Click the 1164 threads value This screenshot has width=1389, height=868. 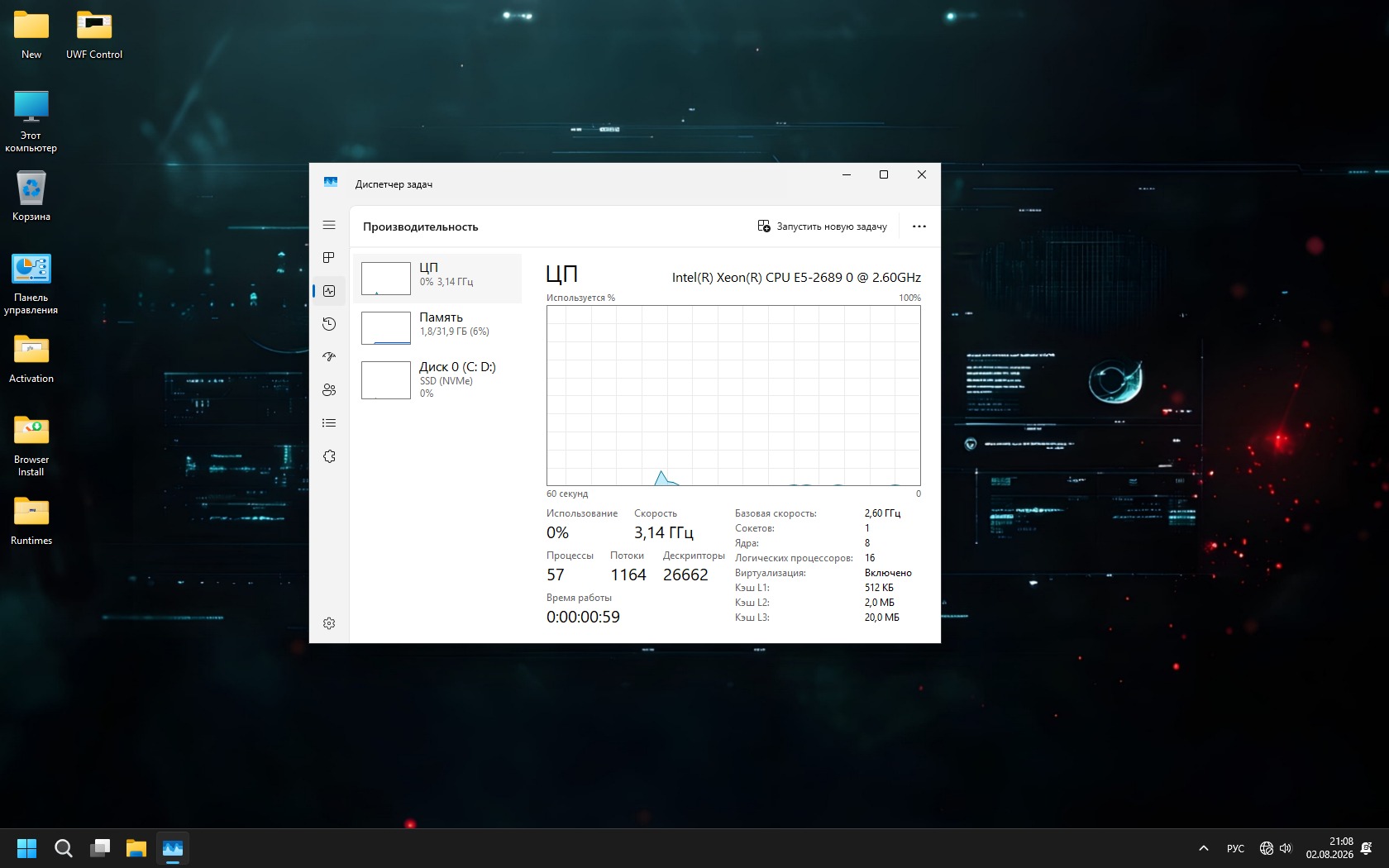[628, 575]
